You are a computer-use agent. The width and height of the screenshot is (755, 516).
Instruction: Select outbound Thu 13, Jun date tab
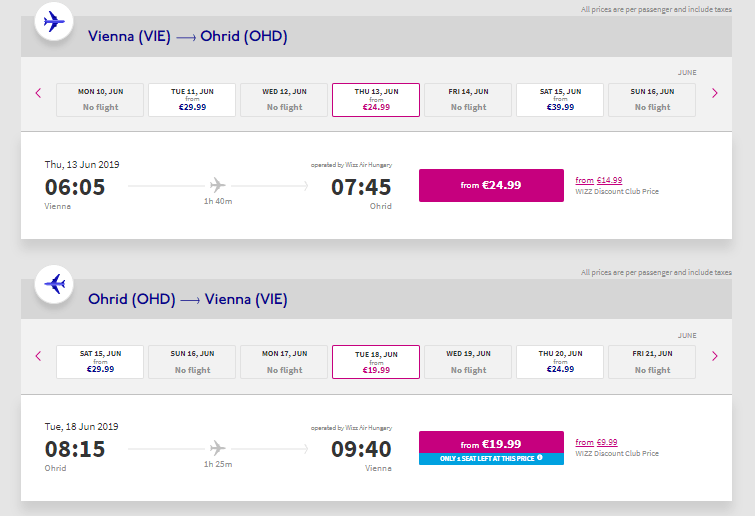pyautogui.click(x=376, y=99)
